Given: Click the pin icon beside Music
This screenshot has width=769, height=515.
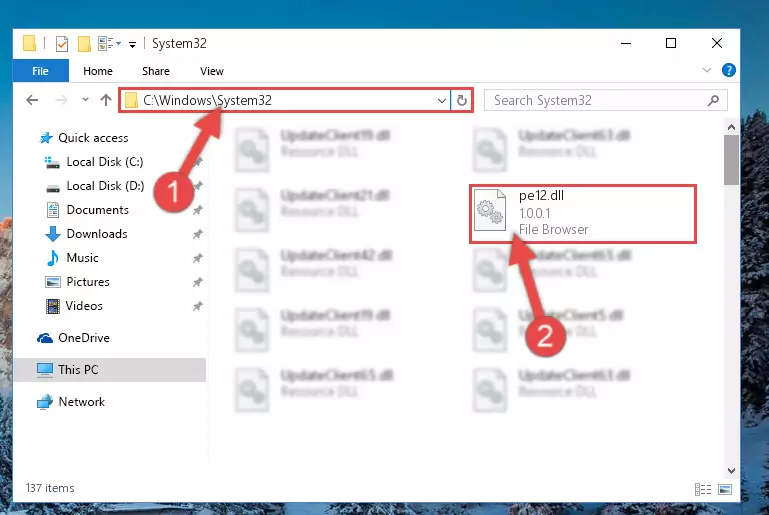Looking at the screenshot, I should (x=197, y=258).
